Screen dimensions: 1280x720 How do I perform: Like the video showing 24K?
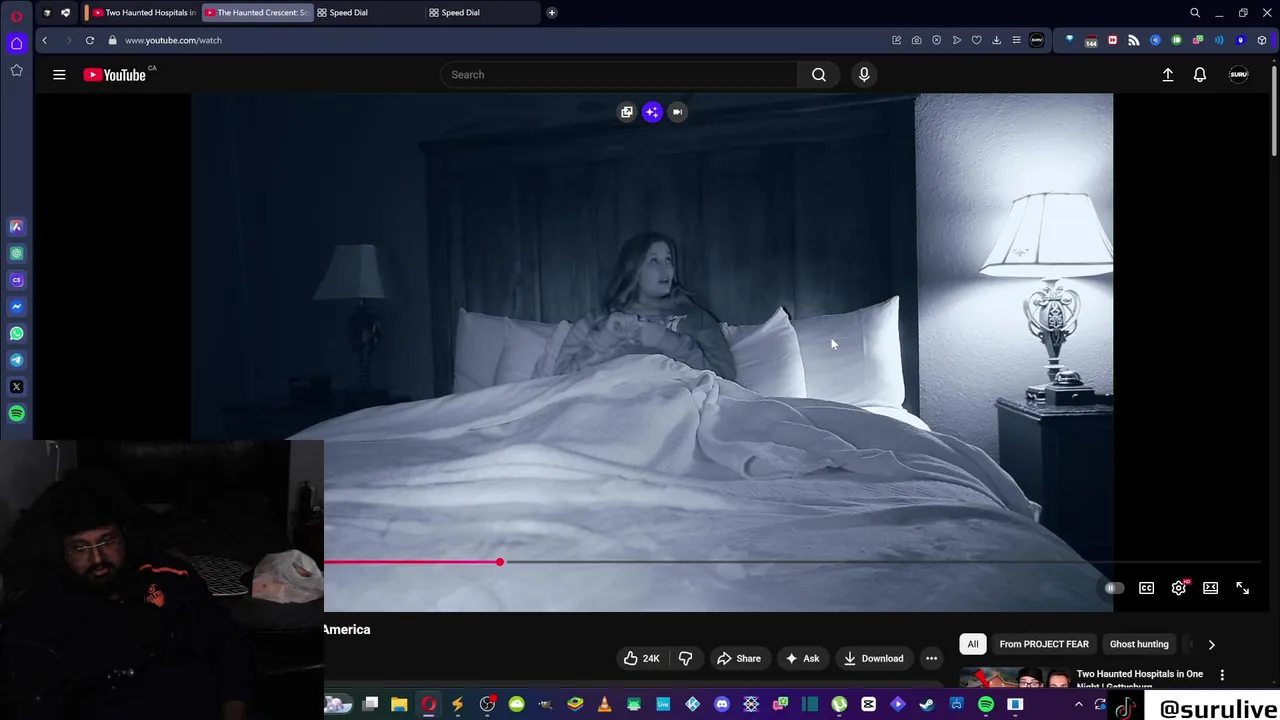point(641,658)
